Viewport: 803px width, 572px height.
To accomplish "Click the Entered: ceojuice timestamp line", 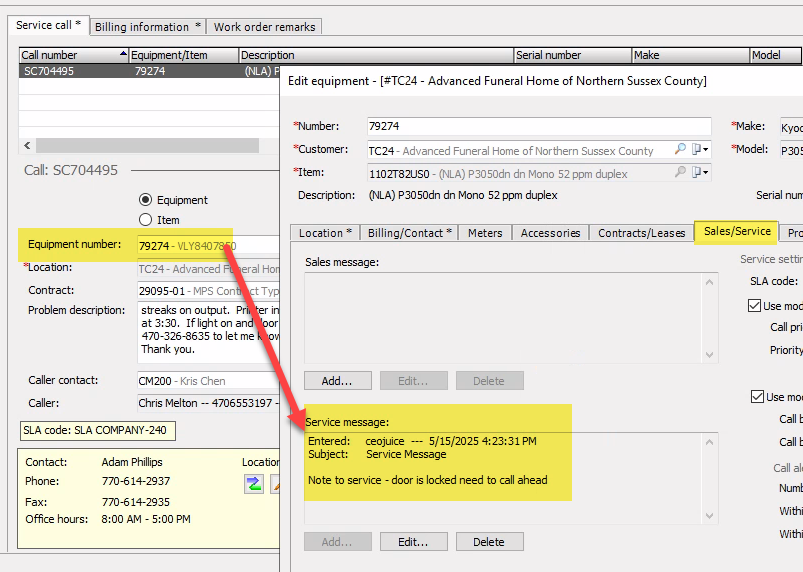I will (x=422, y=441).
